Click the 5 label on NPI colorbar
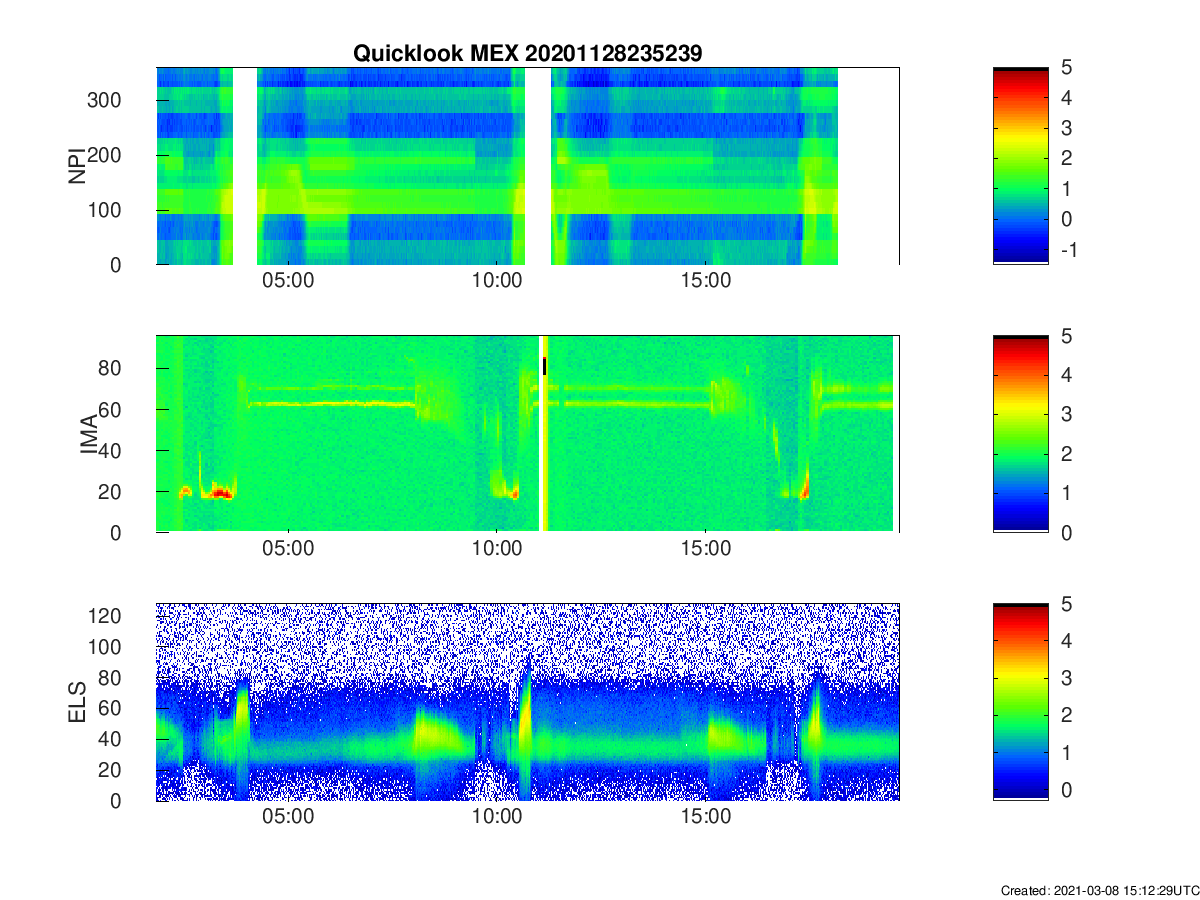 click(1066, 68)
